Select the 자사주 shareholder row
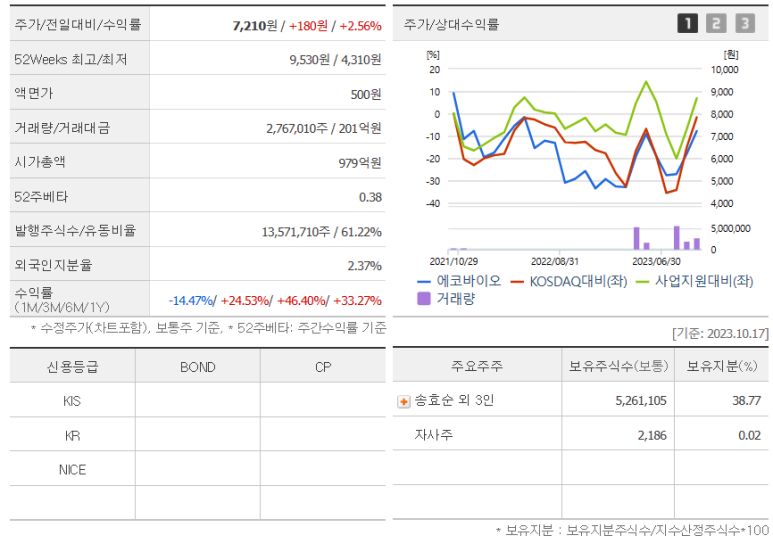 point(580,435)
